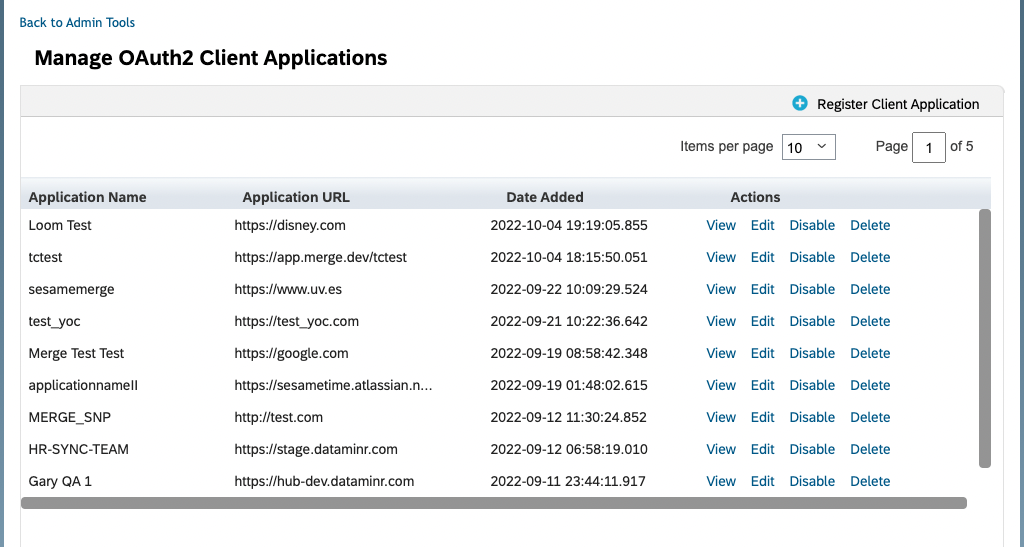Click the Application Name column header

click(87, 197)
